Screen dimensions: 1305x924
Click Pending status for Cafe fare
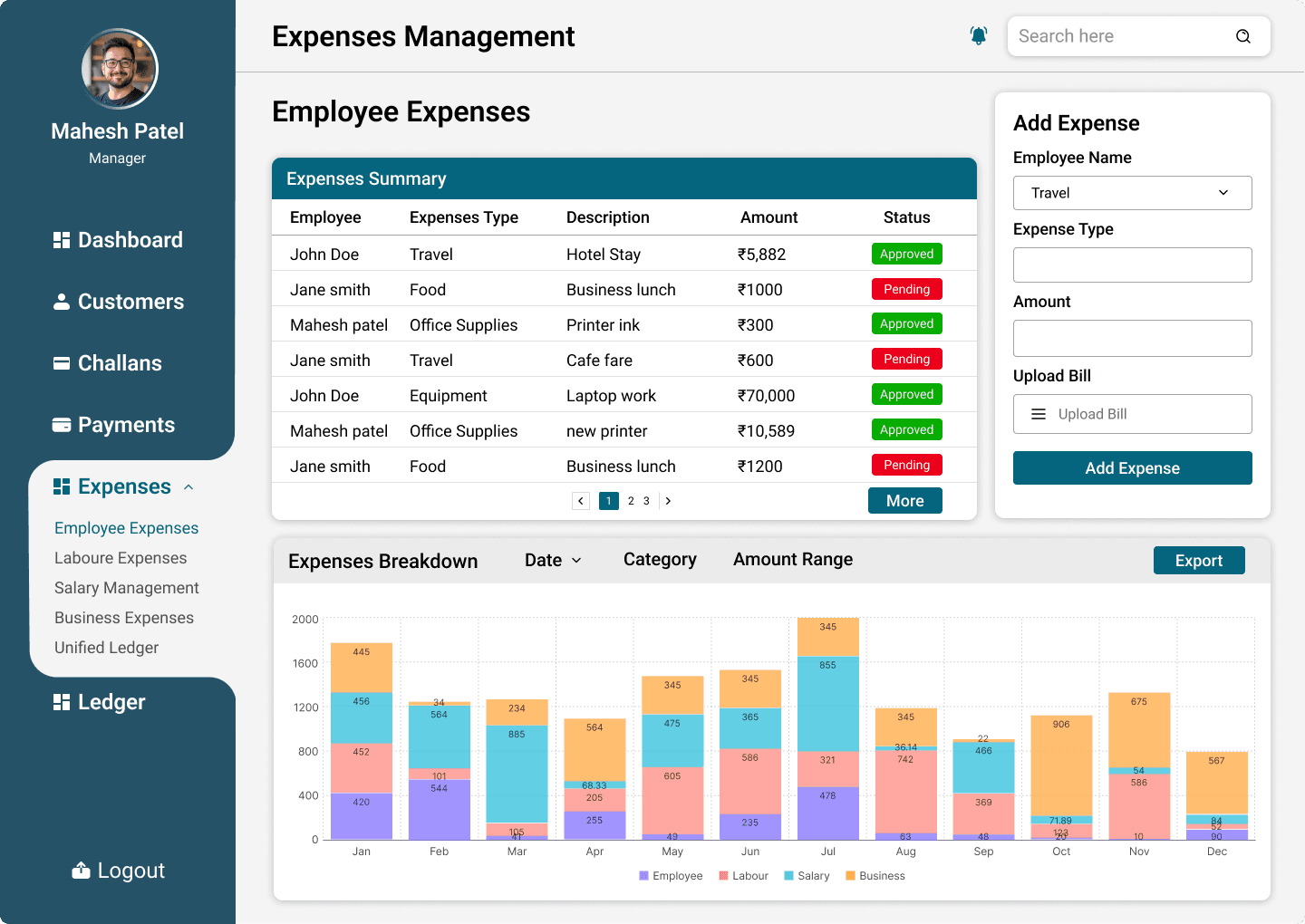pos(907,359)
